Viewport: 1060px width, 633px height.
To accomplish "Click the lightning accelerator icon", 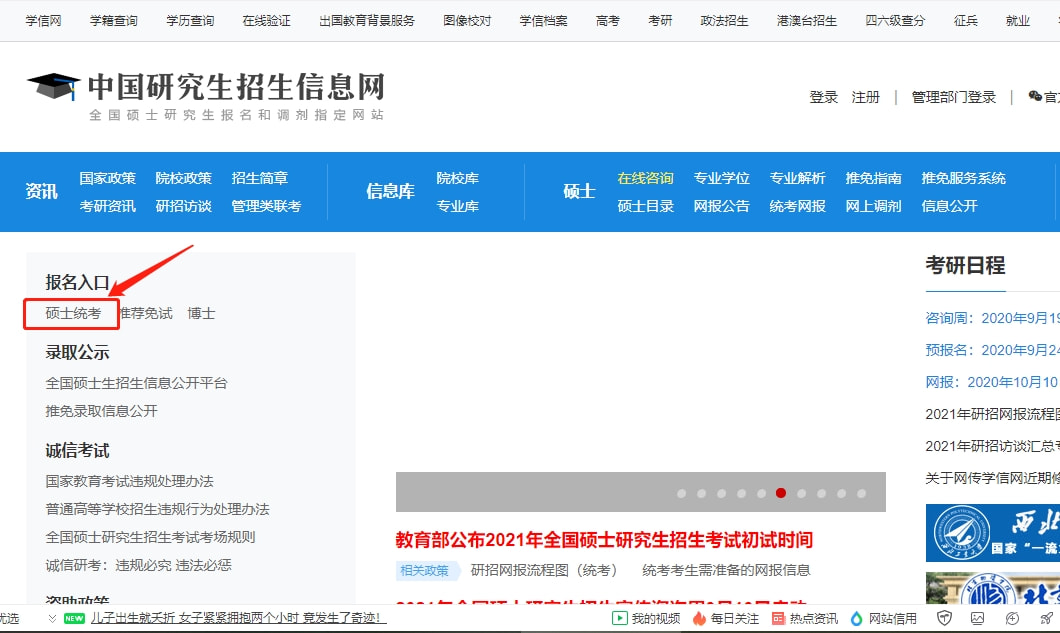I will click(1012, 618).
